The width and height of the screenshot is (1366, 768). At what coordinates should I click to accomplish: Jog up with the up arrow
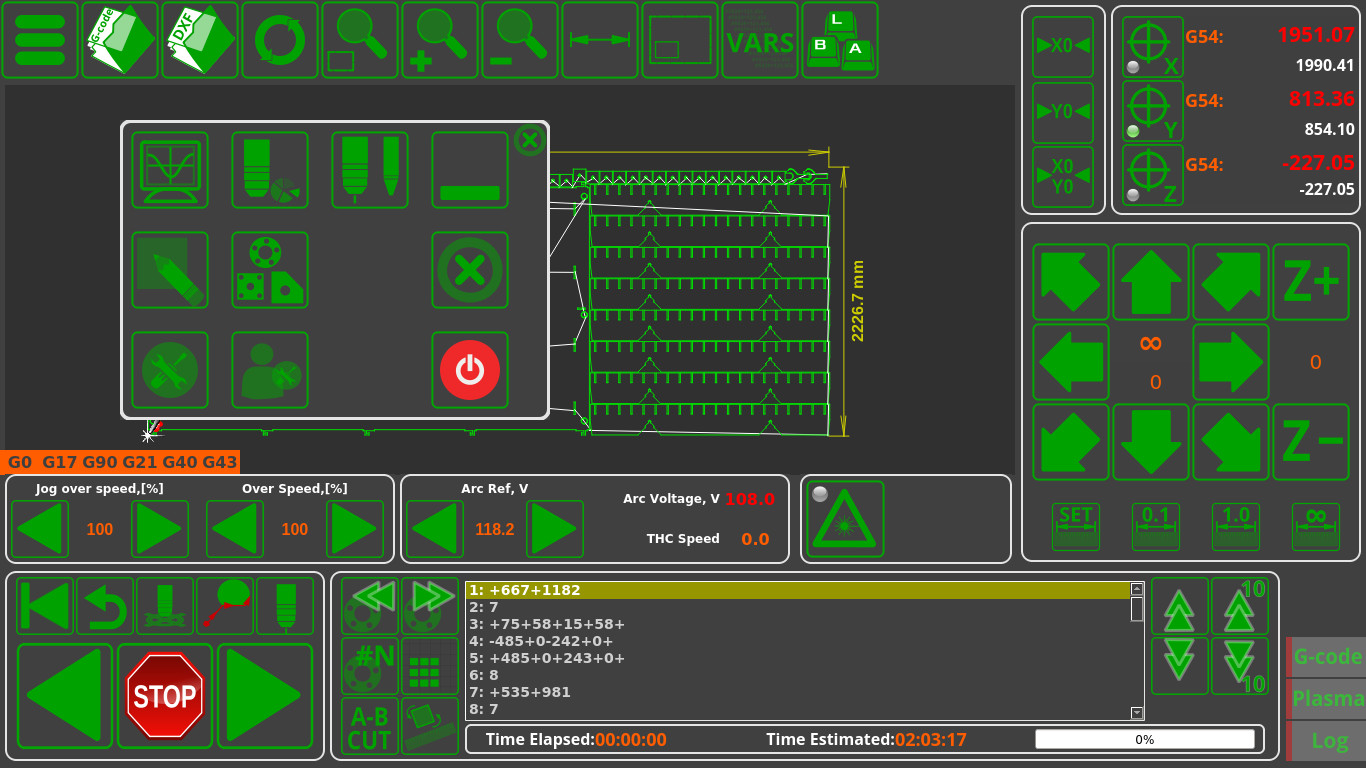pos(1151,282)
